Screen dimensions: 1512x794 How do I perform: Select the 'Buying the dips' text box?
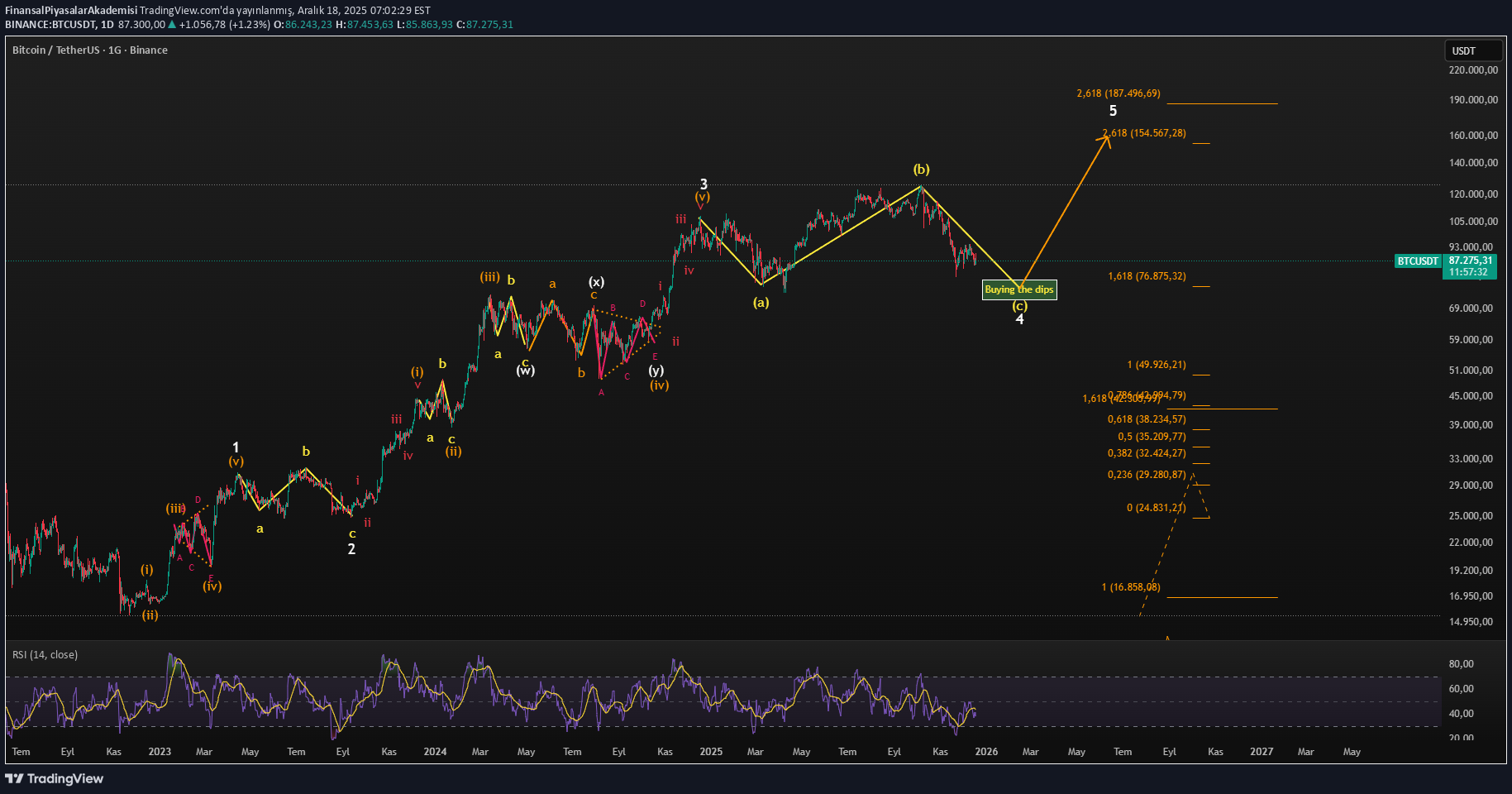coord(1018,289)
